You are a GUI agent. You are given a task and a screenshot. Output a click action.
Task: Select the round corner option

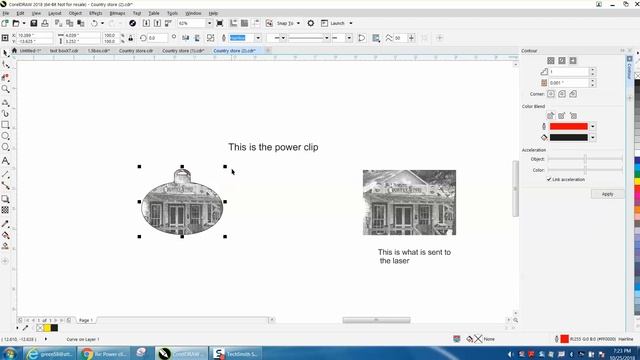pos(562,94)
